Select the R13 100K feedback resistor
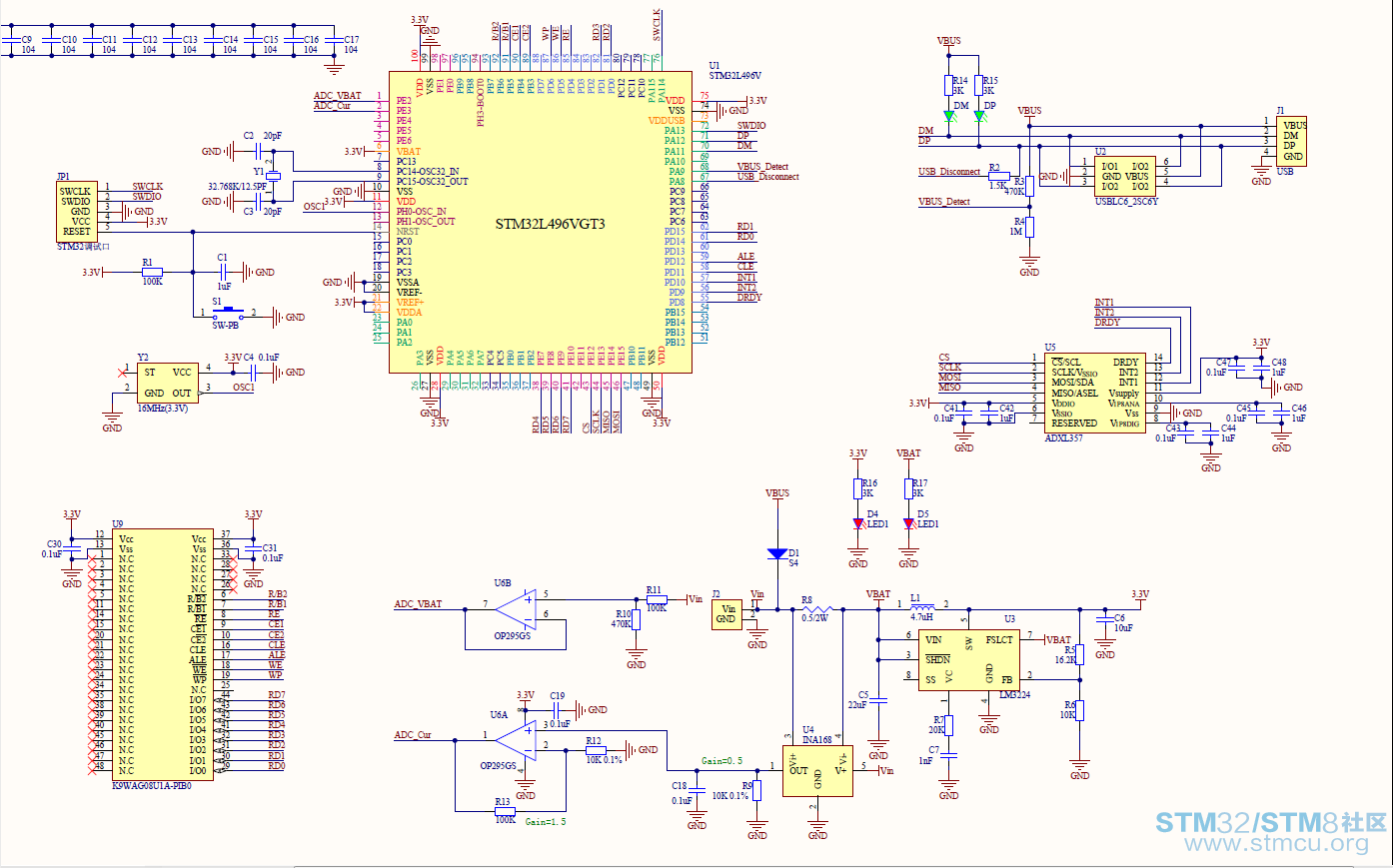The height and width of the screenshot is (868, 1393). point(505,811)
